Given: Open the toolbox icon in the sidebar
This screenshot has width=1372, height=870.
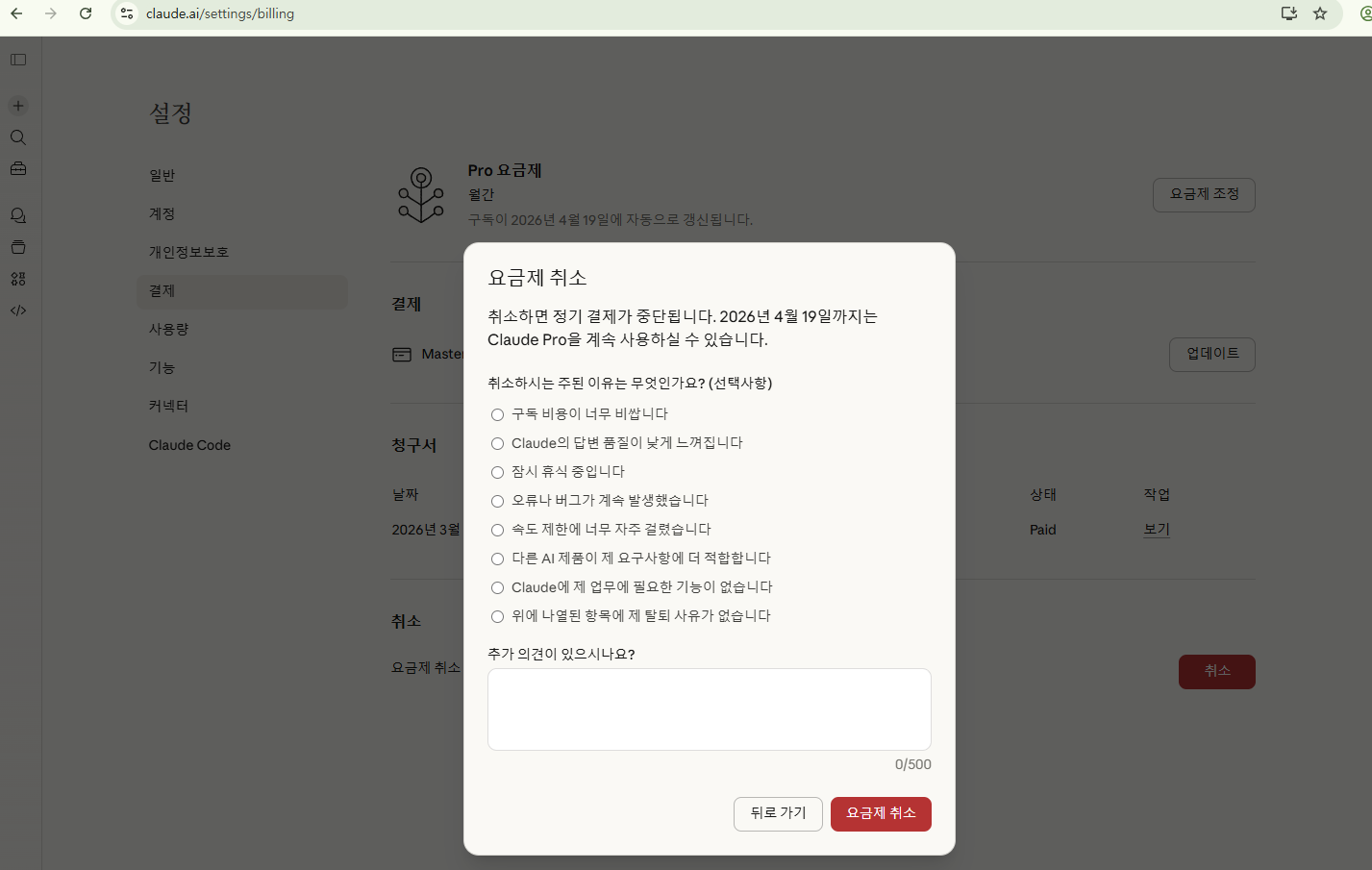Looking at the screenshot, I should (x=18, y=168).
